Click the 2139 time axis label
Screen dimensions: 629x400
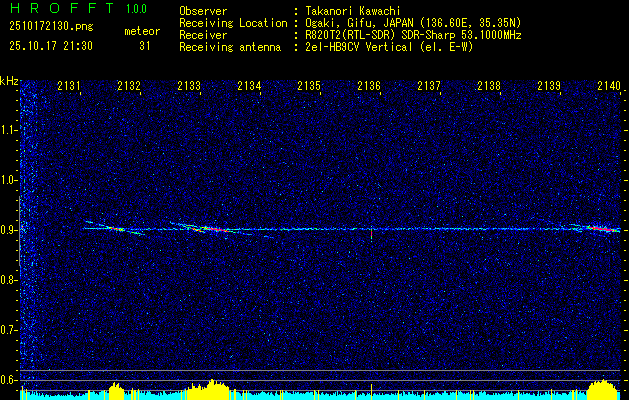pos(549,85)
